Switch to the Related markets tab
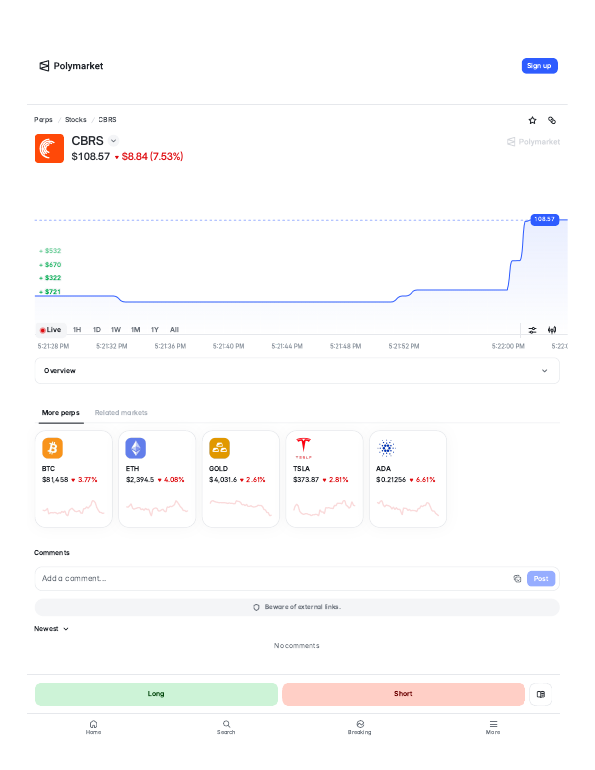 point(121,412)
